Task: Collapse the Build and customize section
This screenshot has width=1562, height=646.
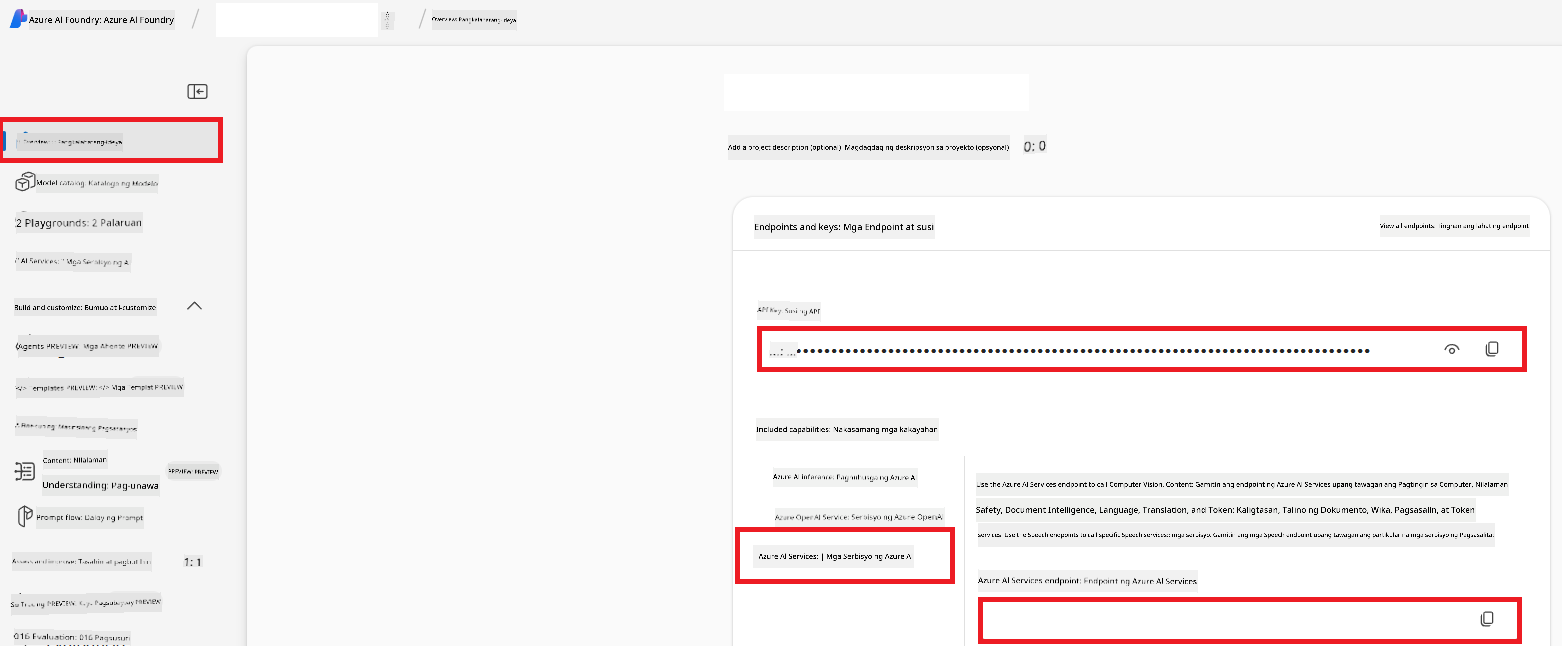Action: pyautogui.click(x=195, y=306)
